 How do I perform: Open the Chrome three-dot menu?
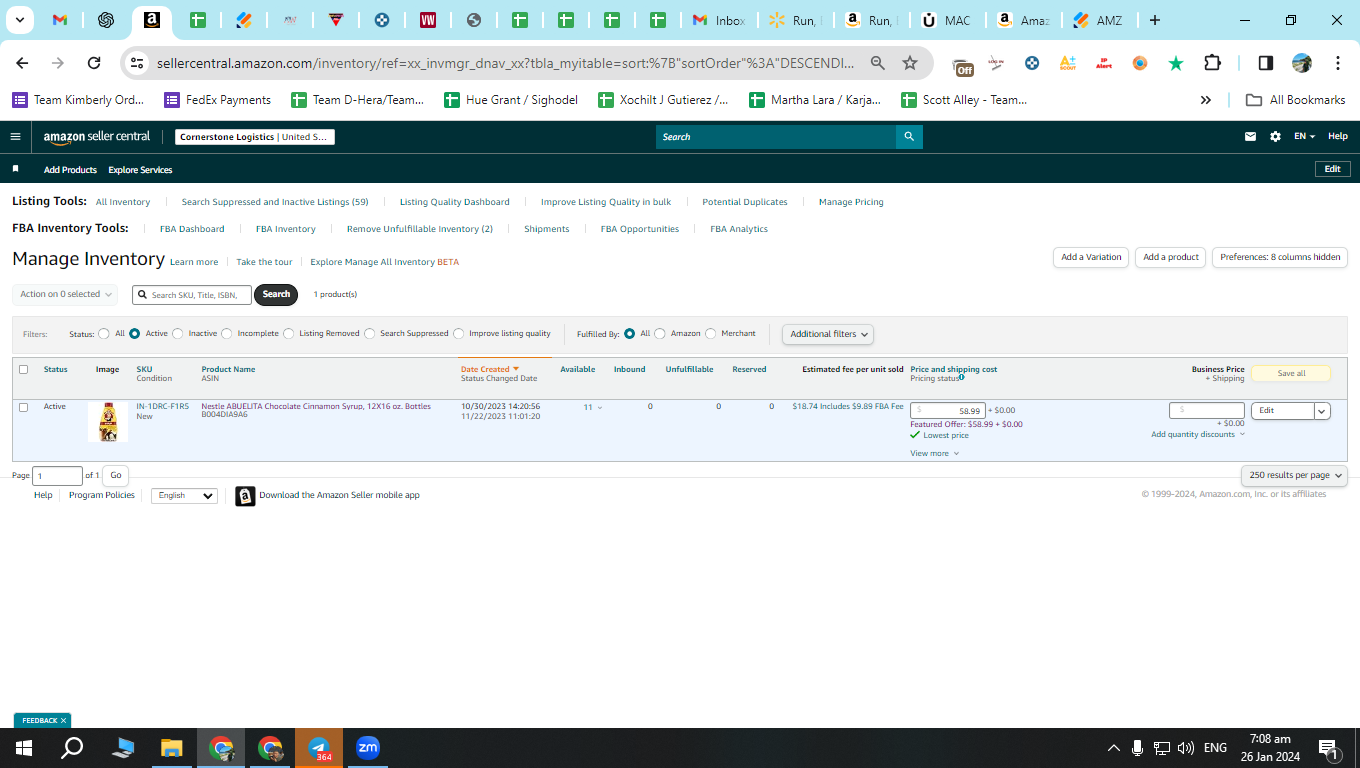(x=1338, y=63)
